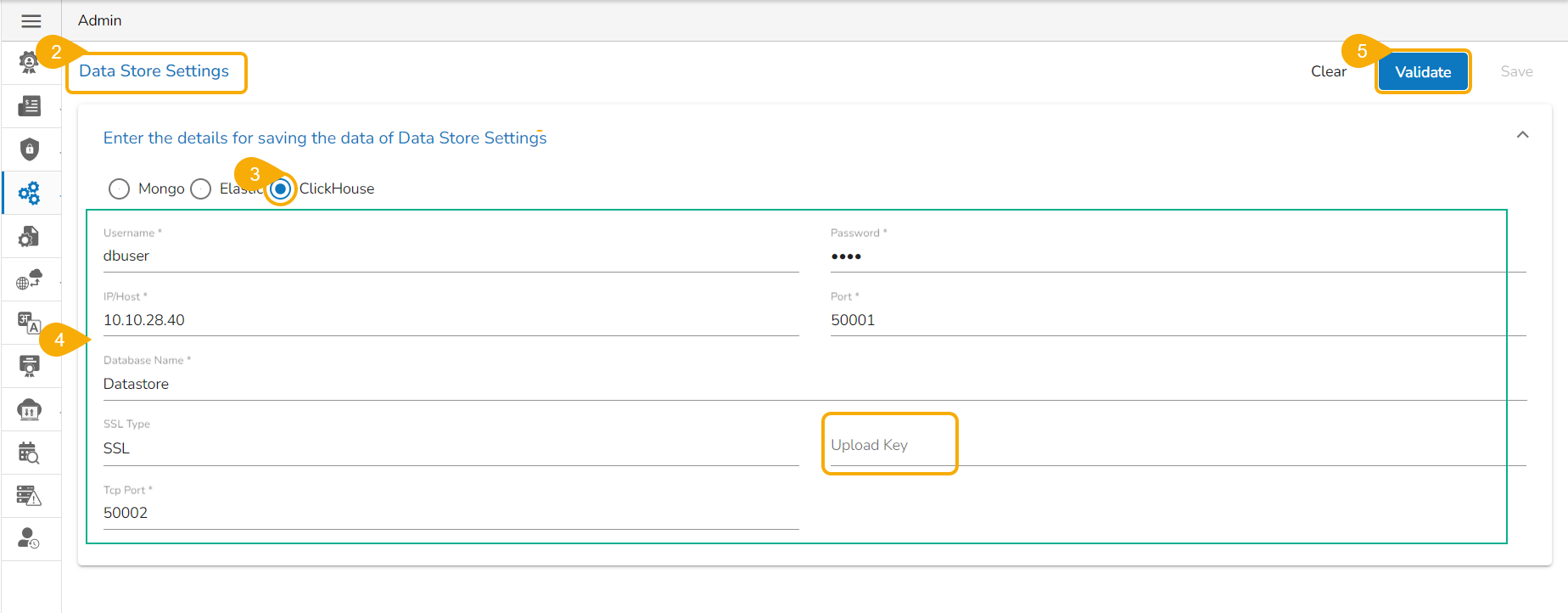Click the cloud download/upload sidebar icon
The image size is (1568, 613).
coord(30,410)
